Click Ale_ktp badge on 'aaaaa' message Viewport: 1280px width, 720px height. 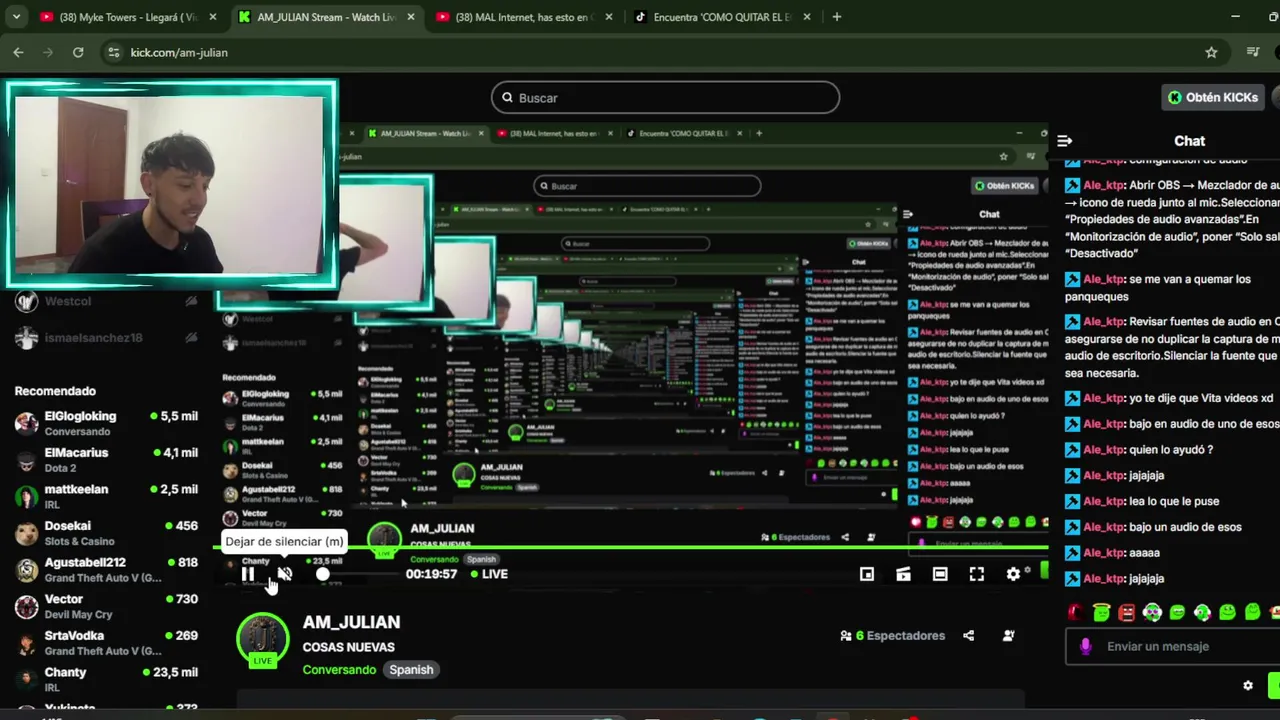coord(1072,553)
